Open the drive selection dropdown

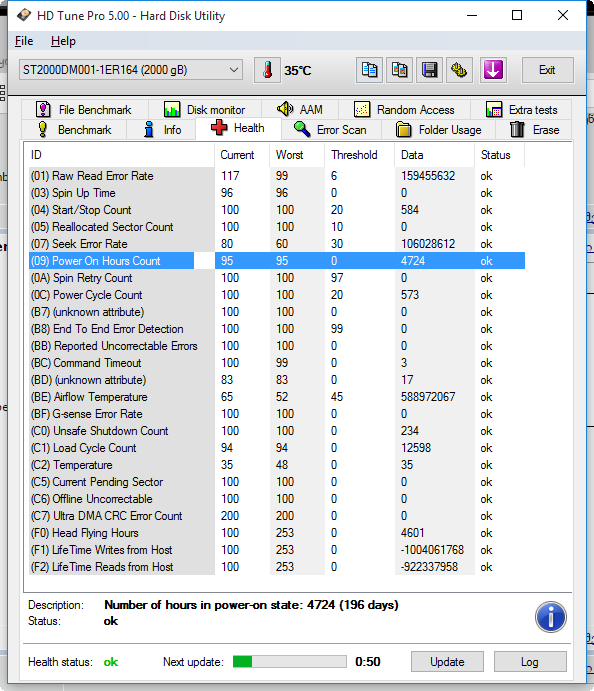[131, 70]
